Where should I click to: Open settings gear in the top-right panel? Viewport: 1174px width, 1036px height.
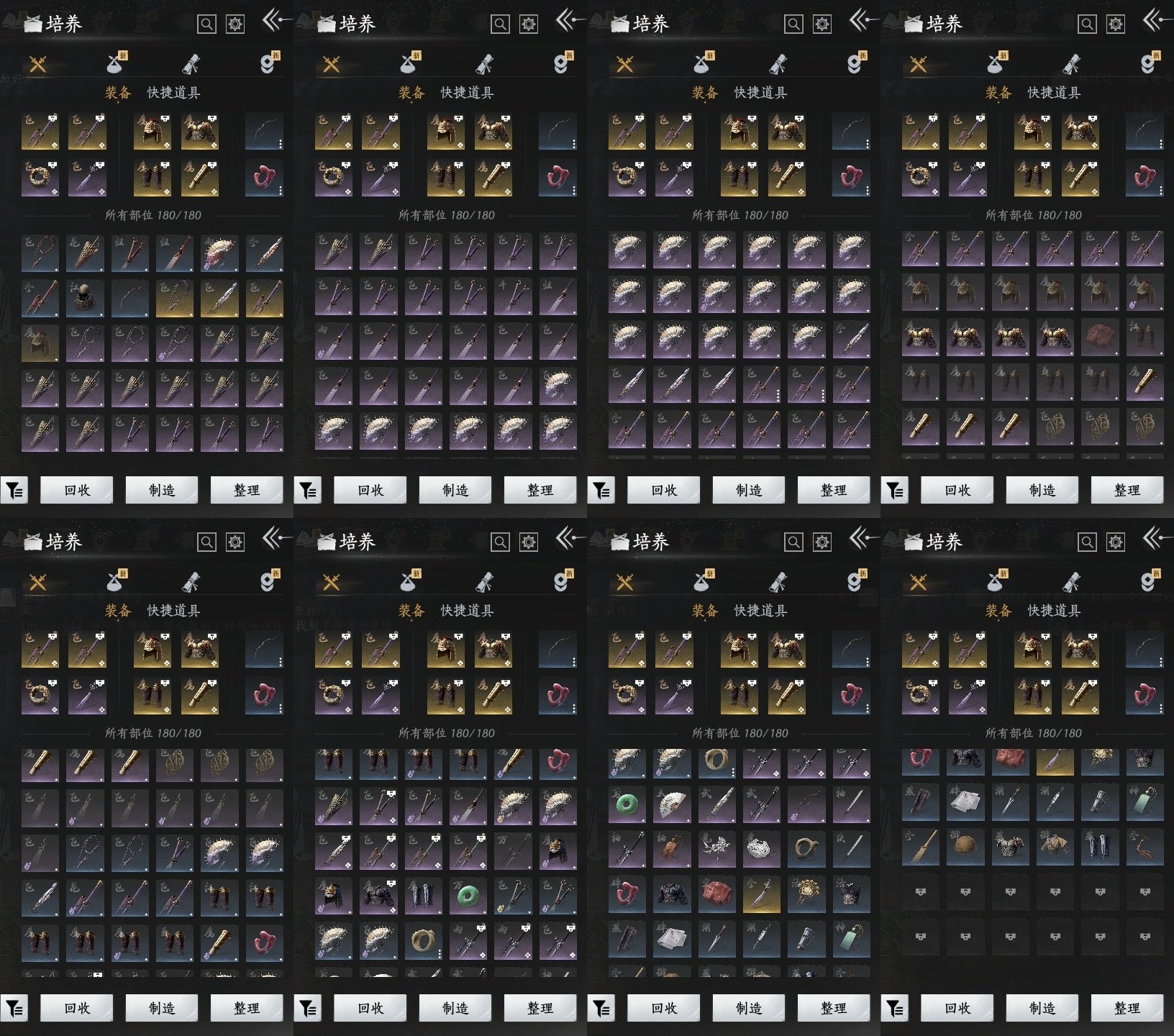(x=1115, y=24)
